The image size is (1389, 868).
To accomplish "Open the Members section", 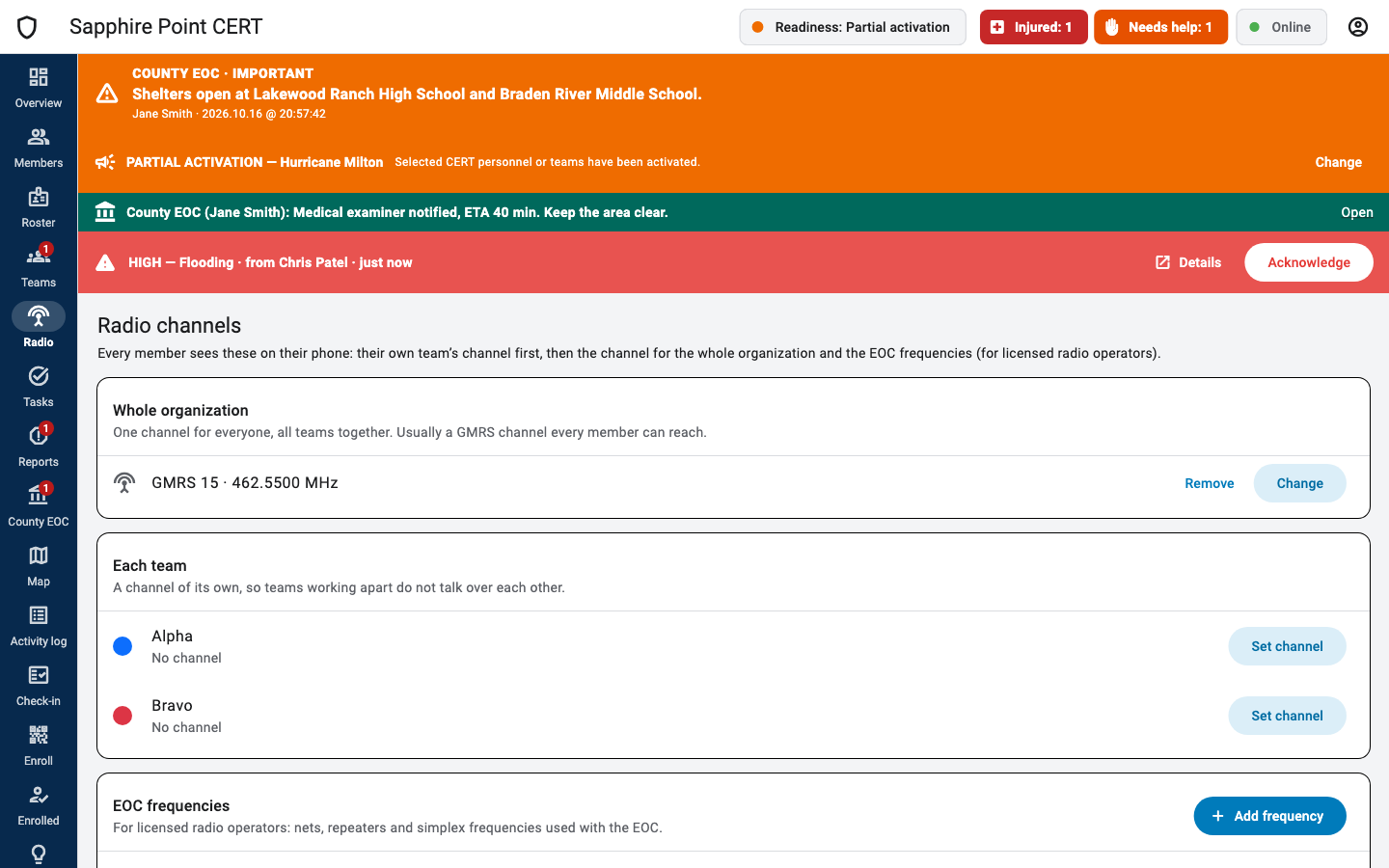I will 39,148.
